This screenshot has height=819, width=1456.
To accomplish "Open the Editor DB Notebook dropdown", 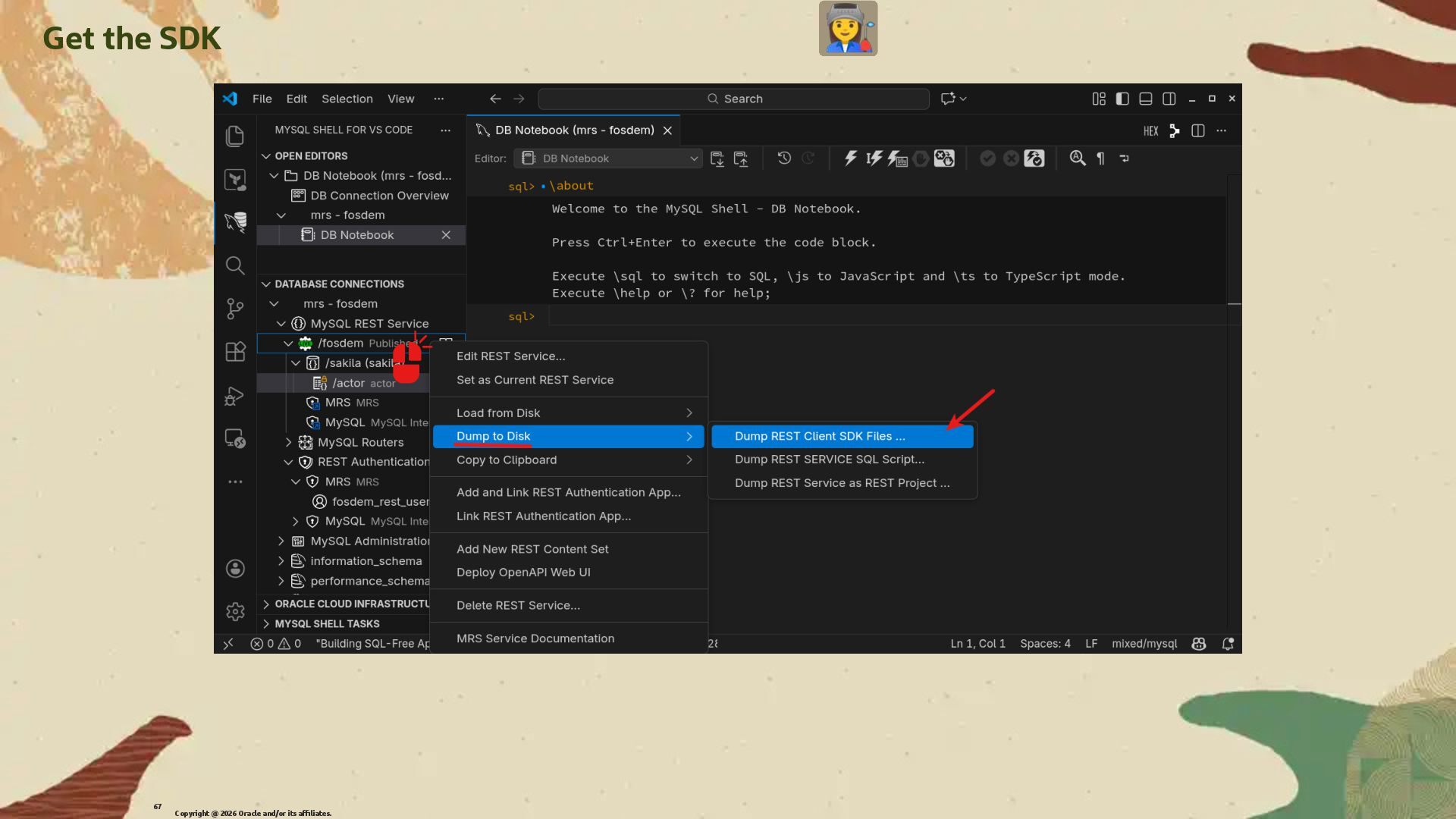I will 607,158.
